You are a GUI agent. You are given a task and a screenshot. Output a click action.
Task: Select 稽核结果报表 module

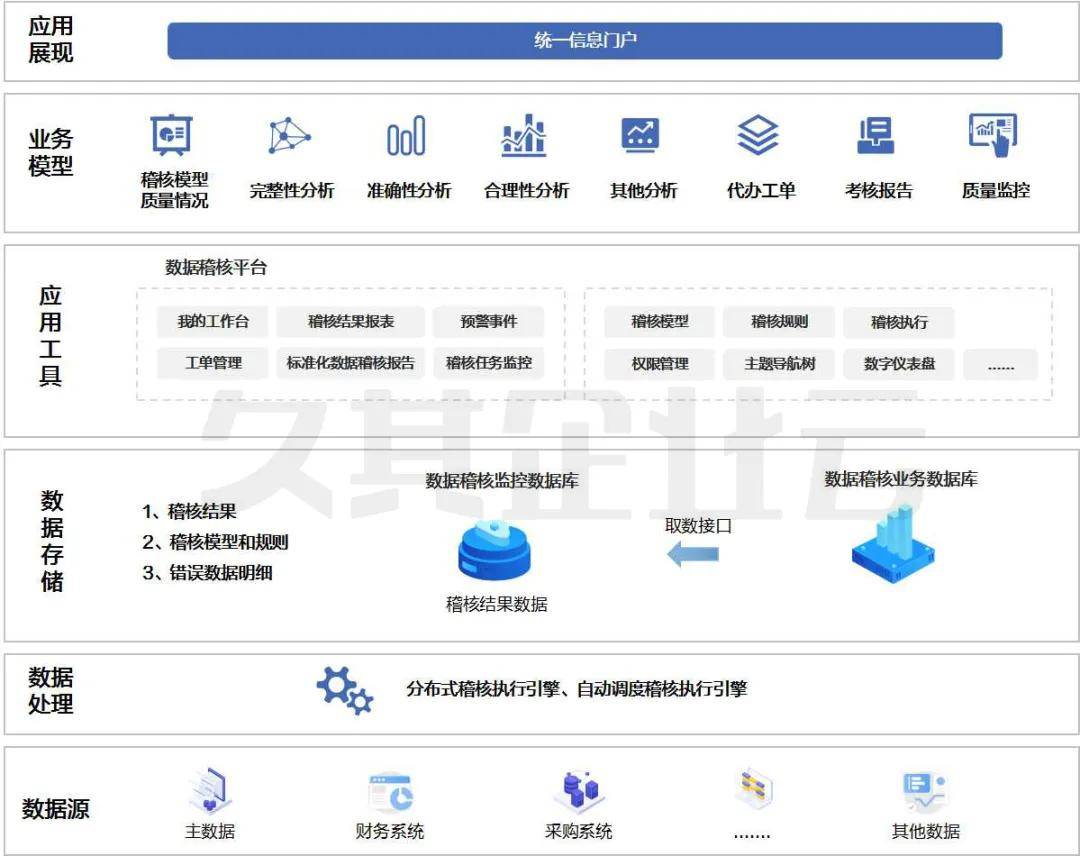pos(351,322)
